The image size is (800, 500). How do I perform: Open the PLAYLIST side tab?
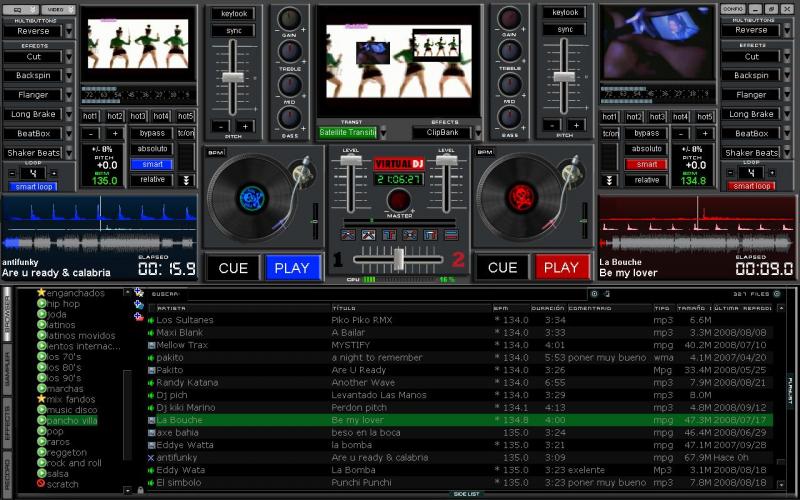(x=791, y=391)
